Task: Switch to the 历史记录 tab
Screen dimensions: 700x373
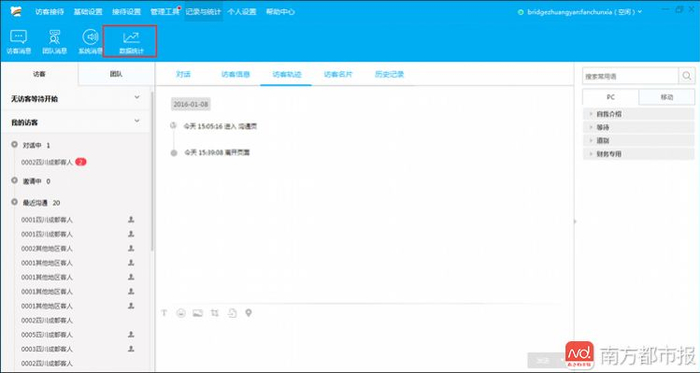Action: pos(389,75)
